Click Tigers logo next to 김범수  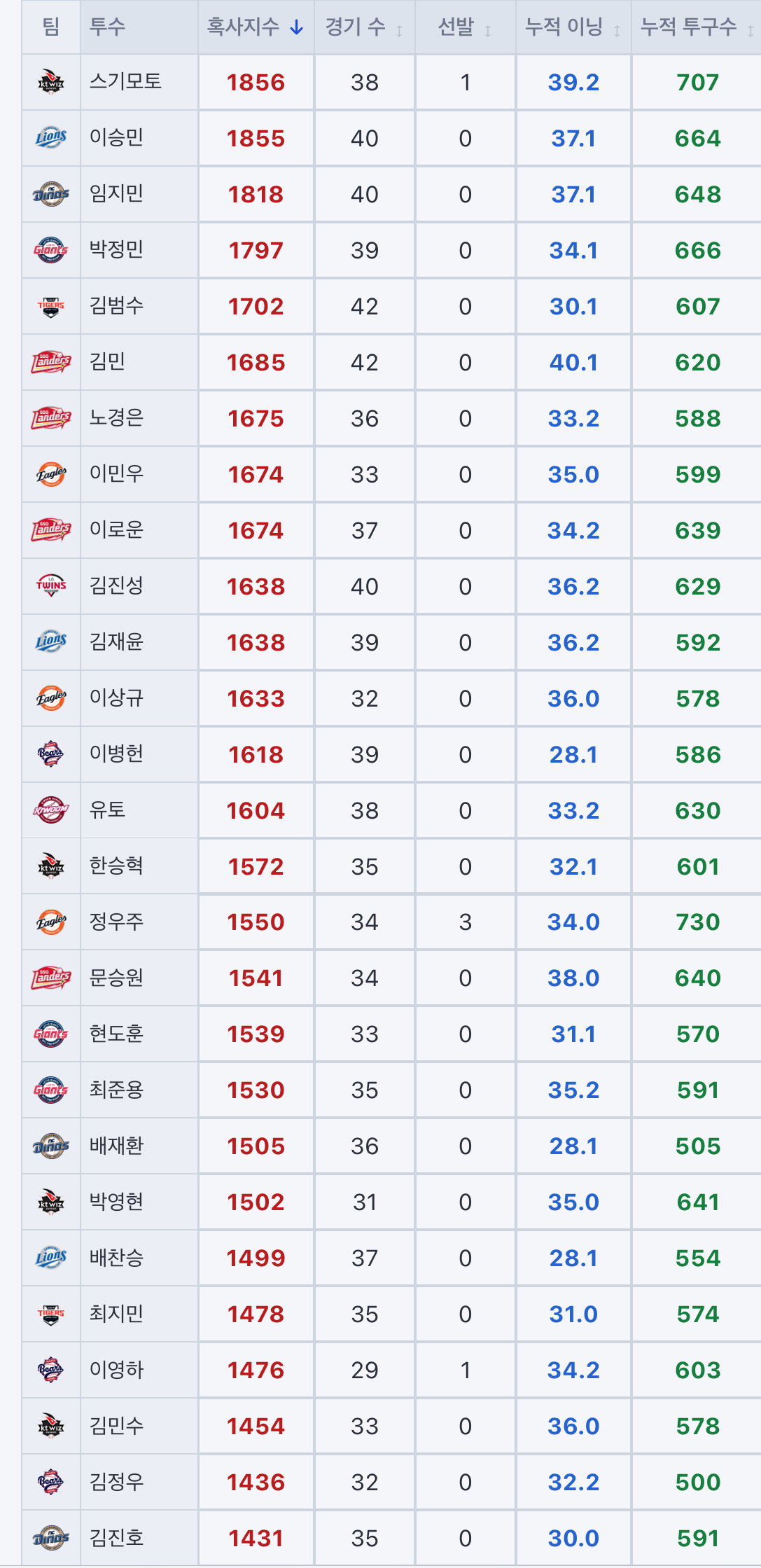click(x=51, y=306)
